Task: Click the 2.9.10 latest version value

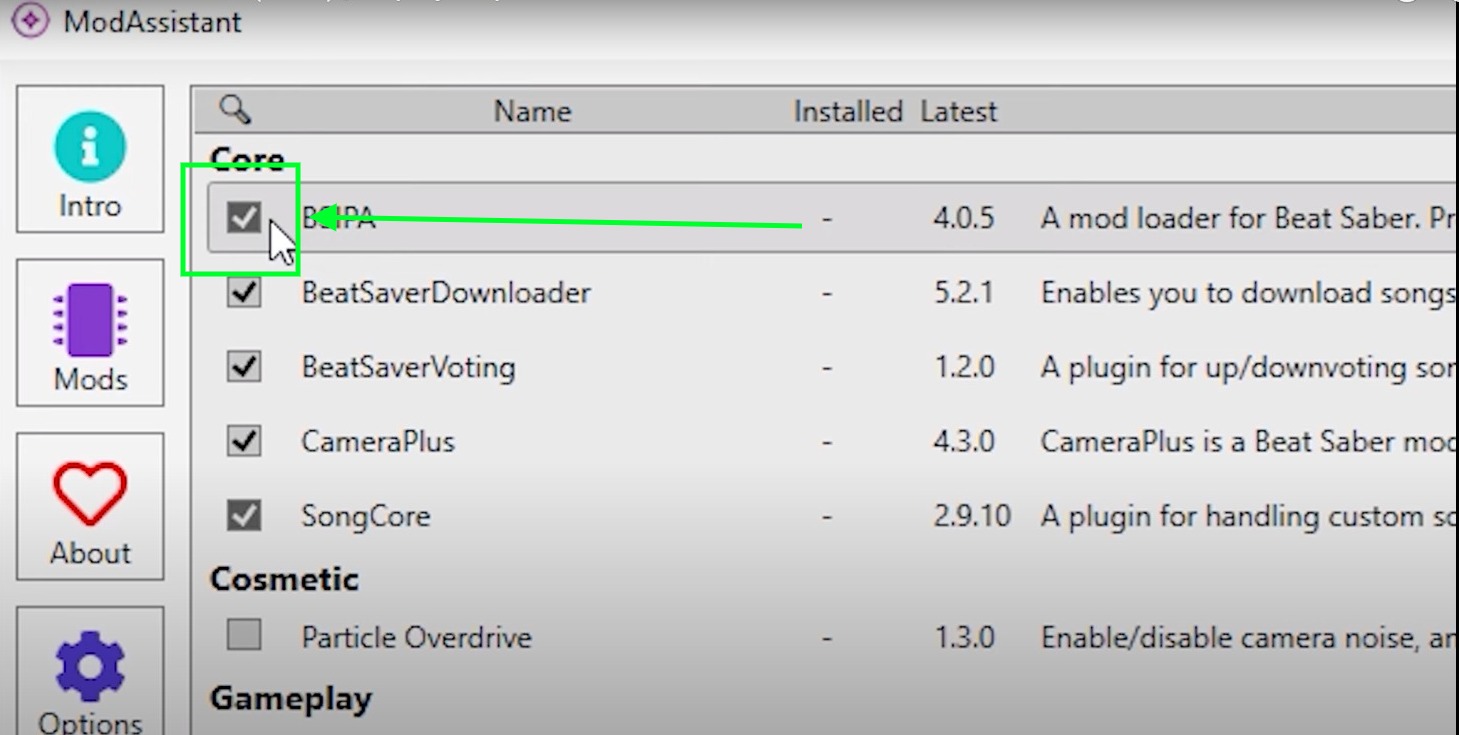Action: tap(972, 517)
